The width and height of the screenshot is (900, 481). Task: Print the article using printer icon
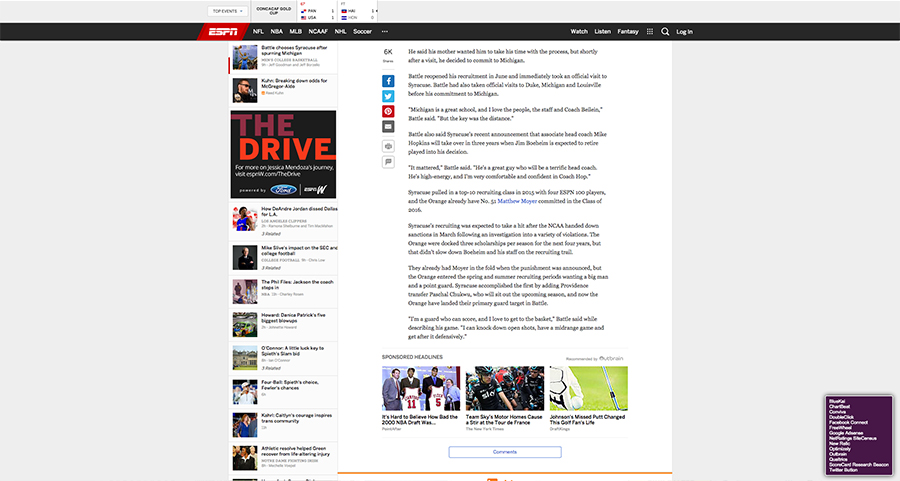(x=388, y=146)
